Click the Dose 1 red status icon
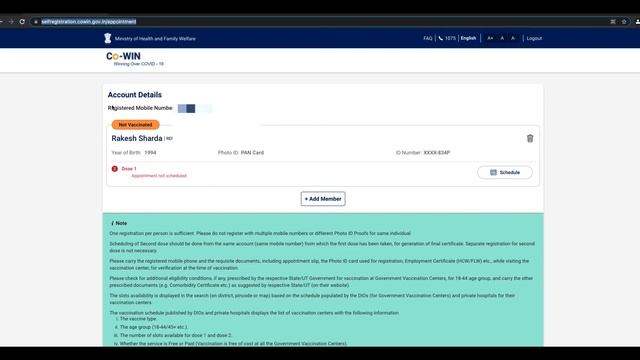Viewport: 640px width, 360px height. [115, 169]
